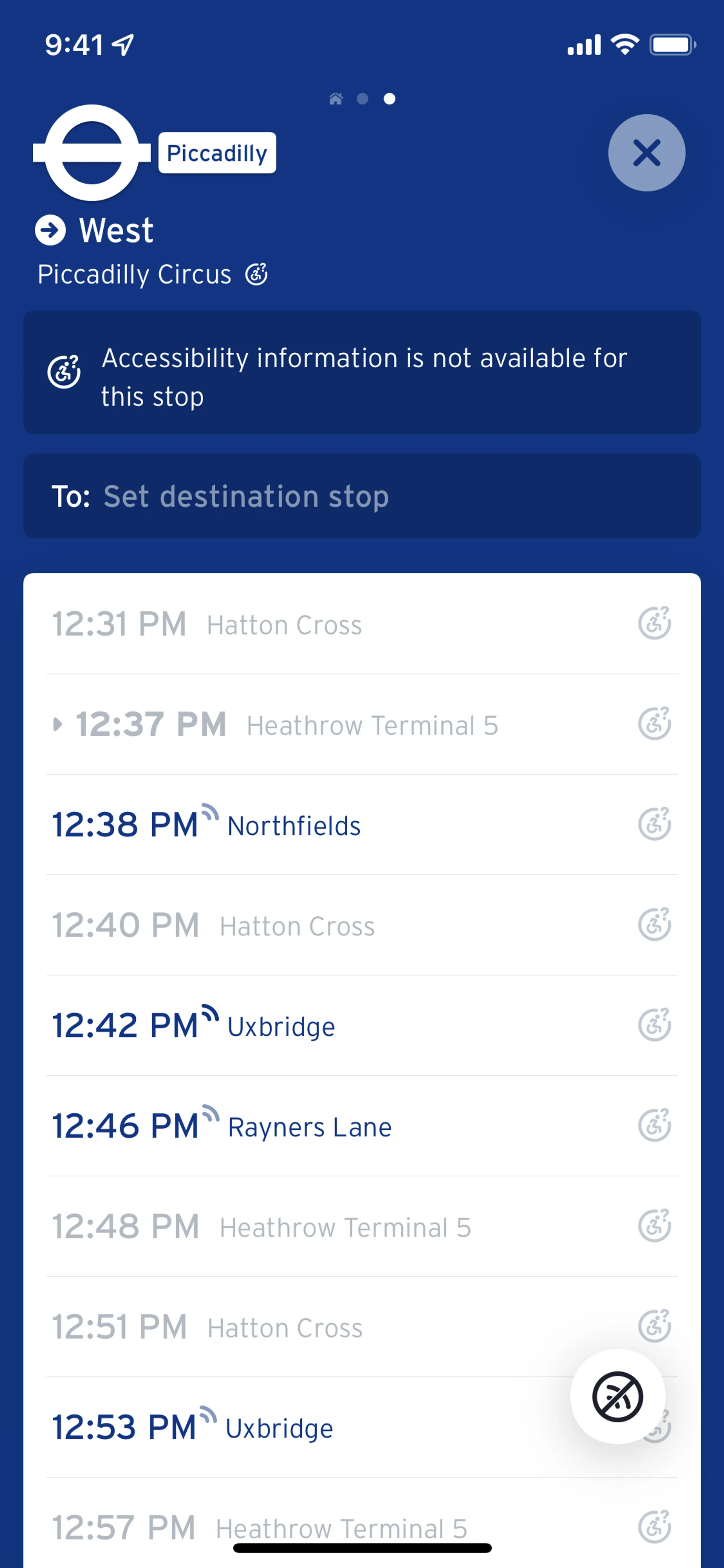
Task: Open the Set destination stop field
Action: tap(361, 496)
